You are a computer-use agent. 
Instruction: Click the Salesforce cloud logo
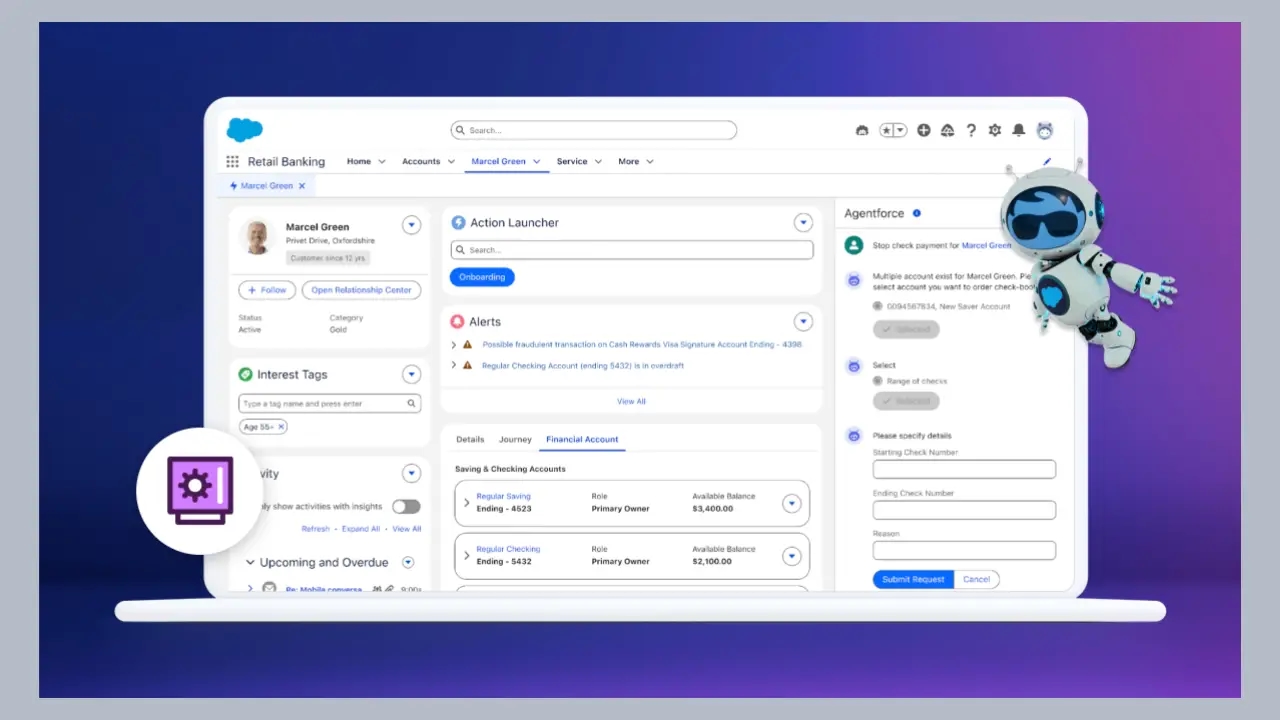(x=244, y=130)
